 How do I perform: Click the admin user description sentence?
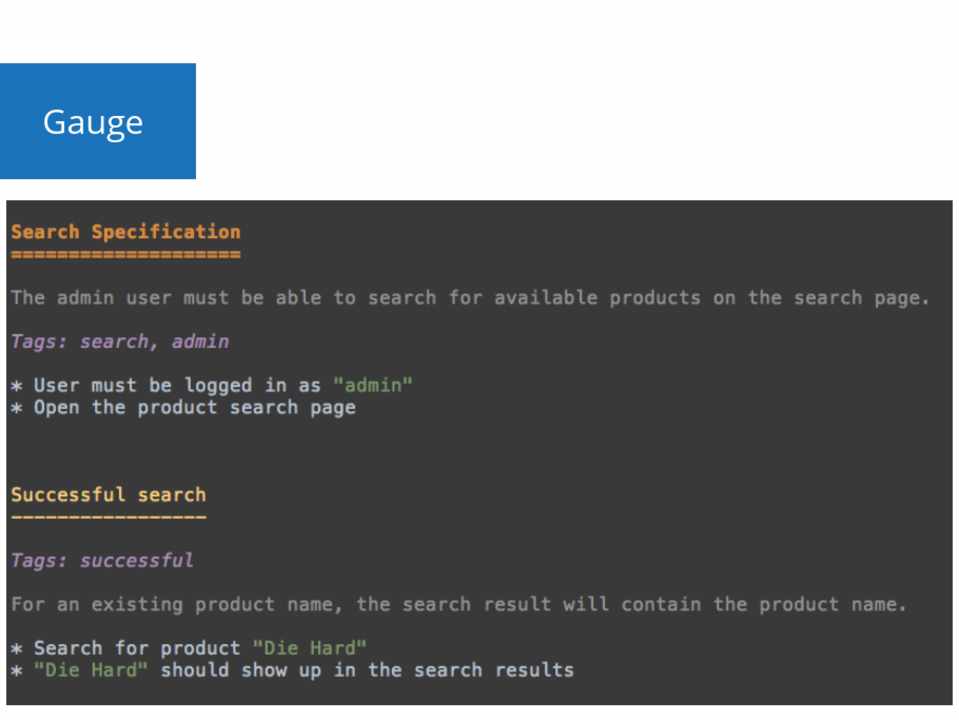point(469,298)
